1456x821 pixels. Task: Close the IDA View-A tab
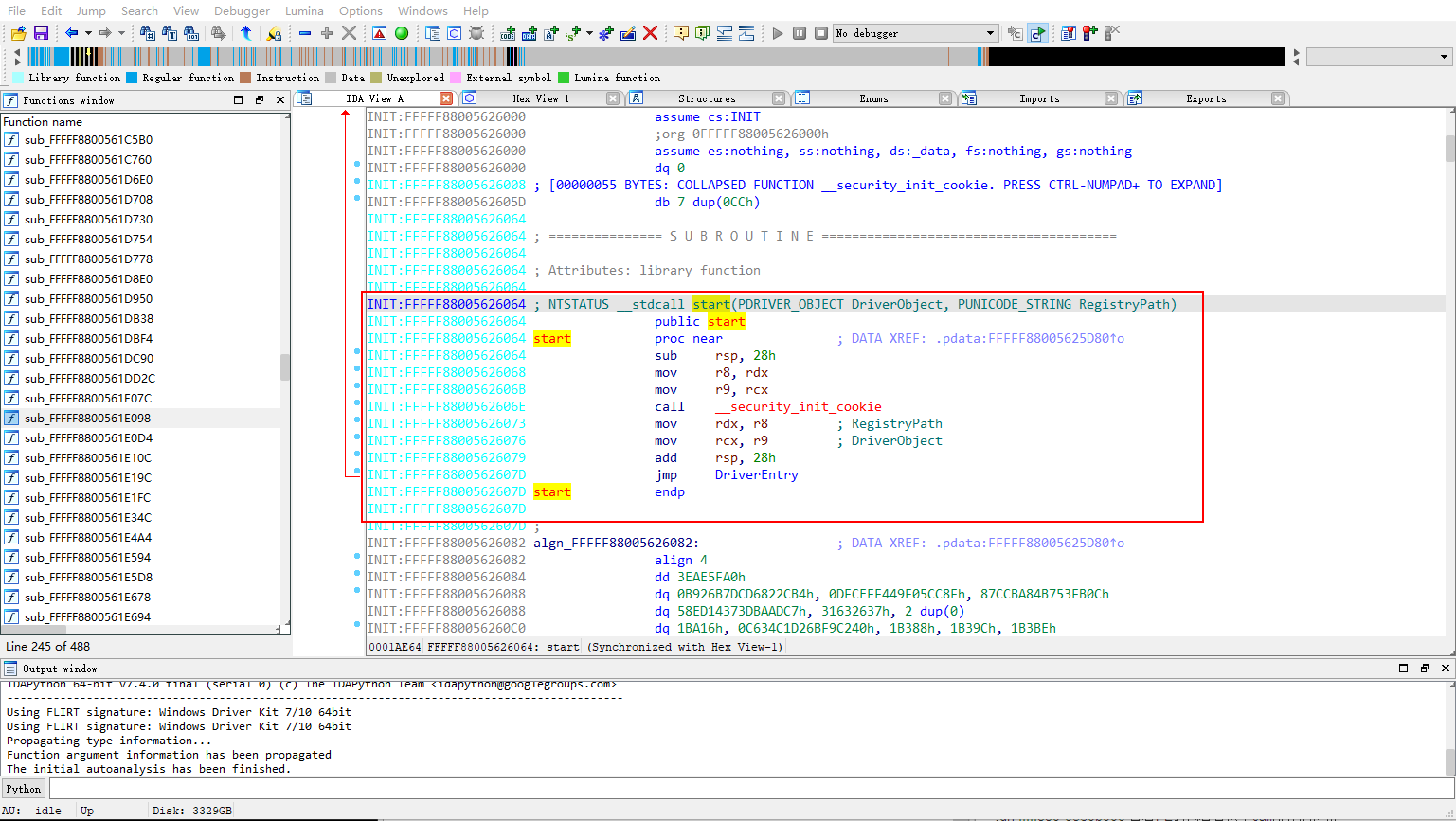pyautogui.click(x=446, y=98)
